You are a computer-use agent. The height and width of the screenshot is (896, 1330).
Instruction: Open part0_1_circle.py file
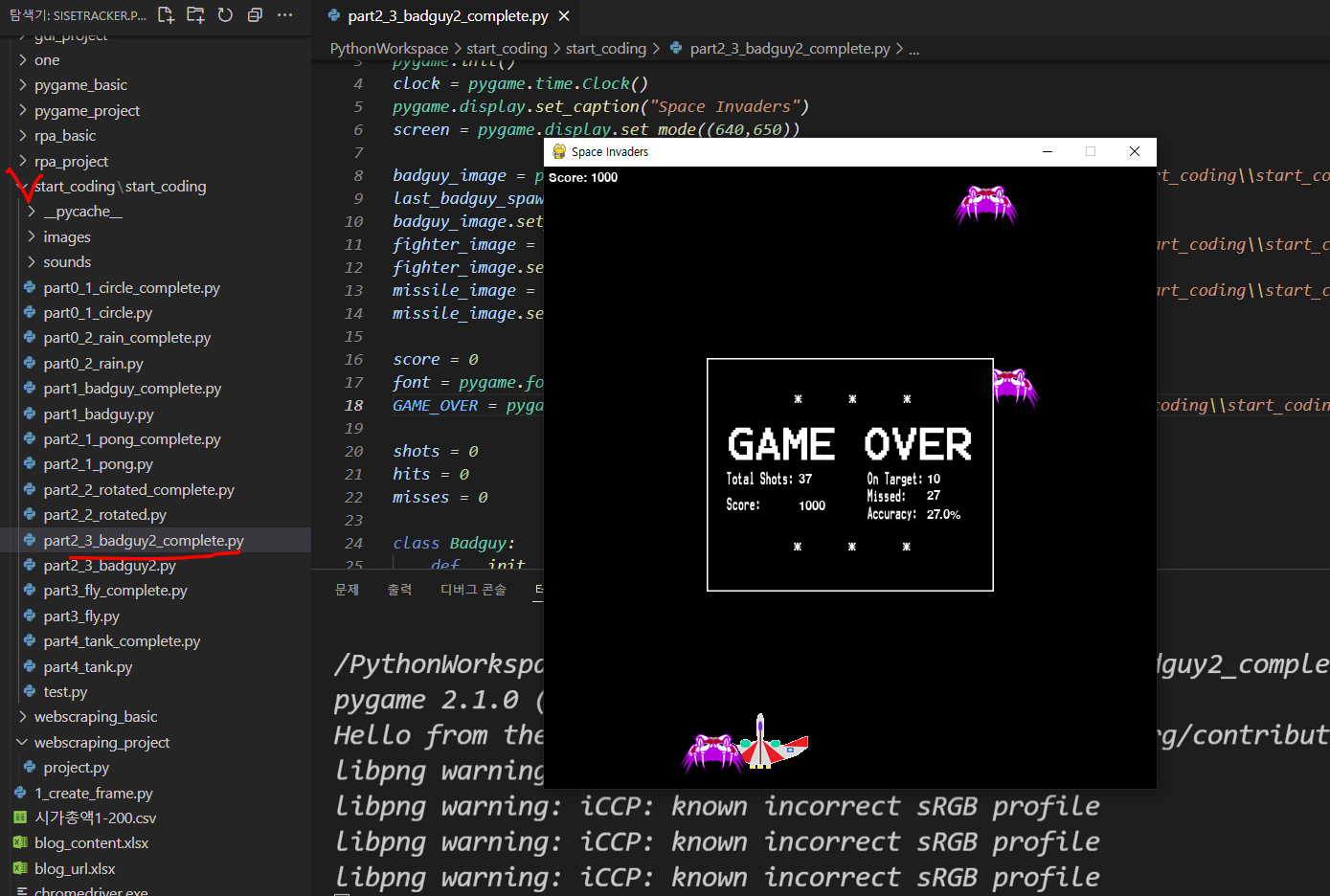click(x=98, y=312)
